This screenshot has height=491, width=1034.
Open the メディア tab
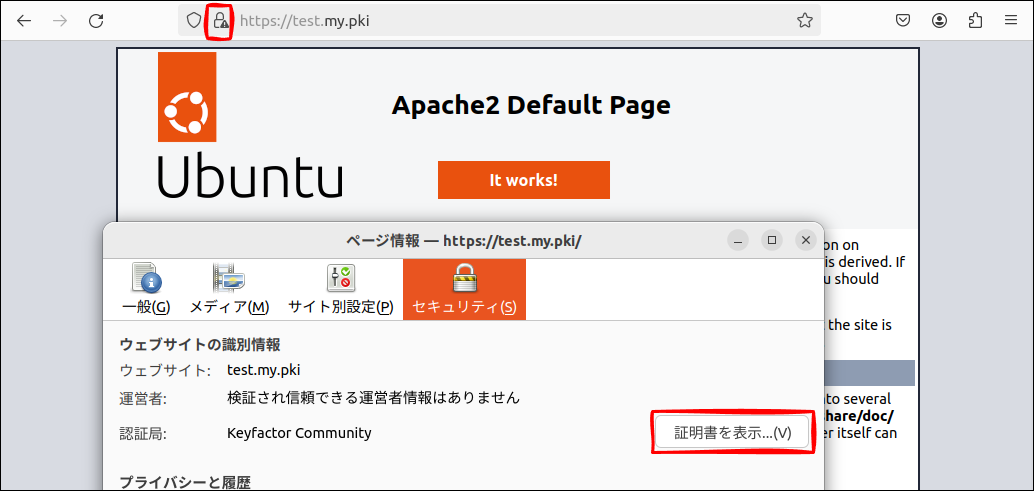229,290
